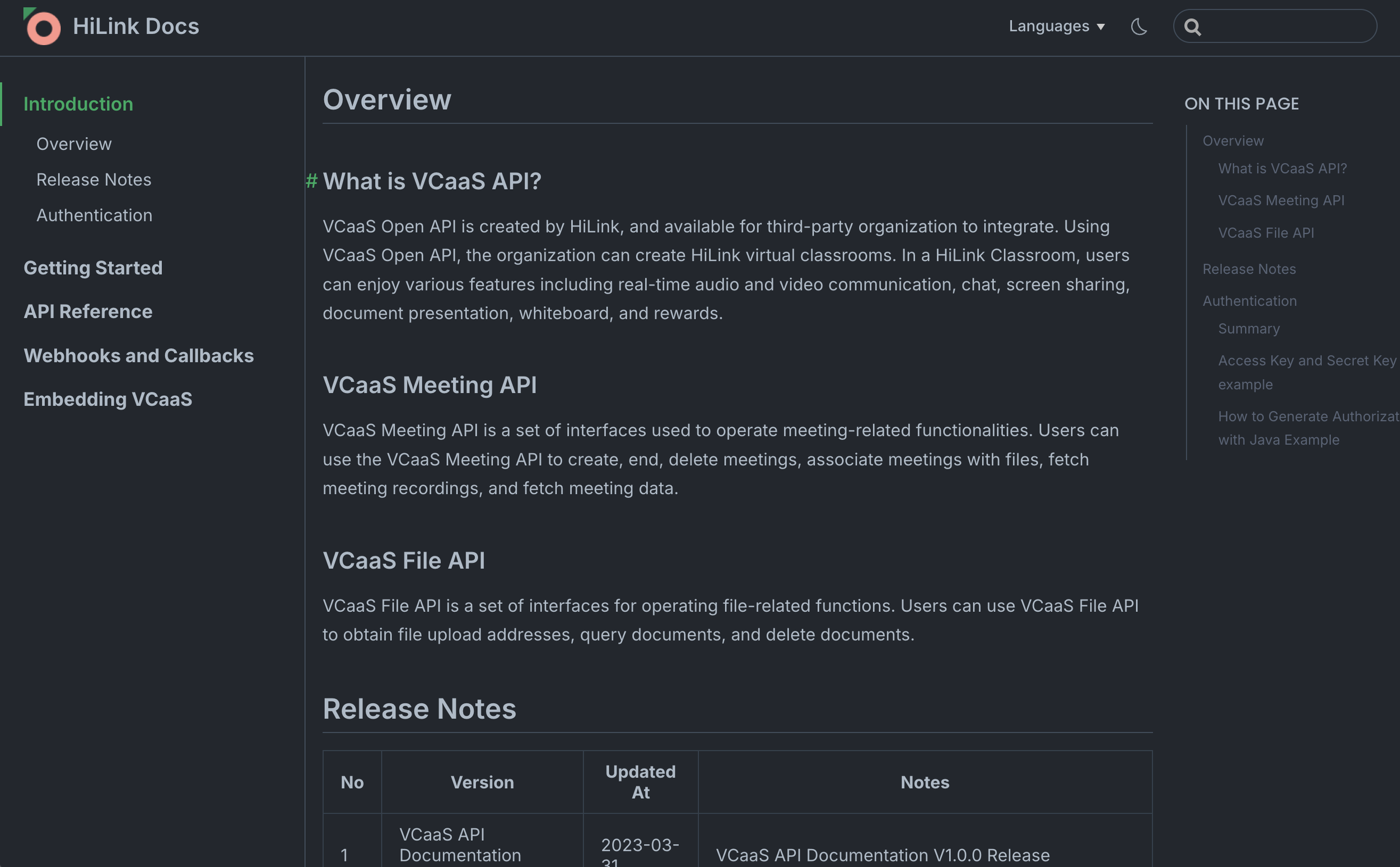Focus the search input field

tap(1275, 26)
